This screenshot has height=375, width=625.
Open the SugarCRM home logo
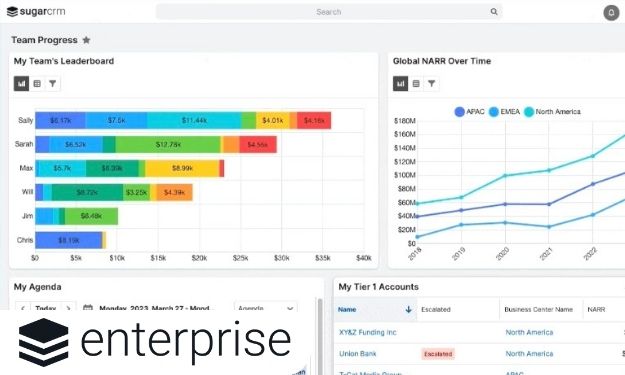pos(36,12)
